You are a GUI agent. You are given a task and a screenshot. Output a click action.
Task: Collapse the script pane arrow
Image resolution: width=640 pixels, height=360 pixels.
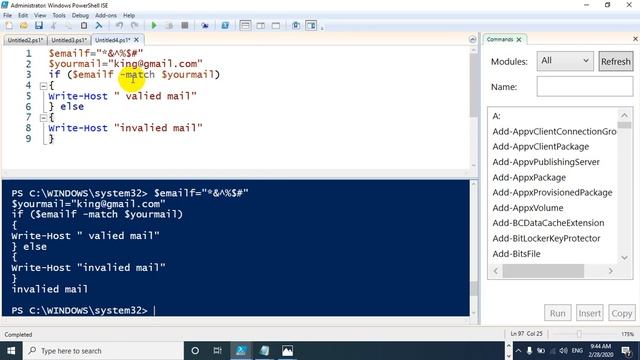click(472, 40)
